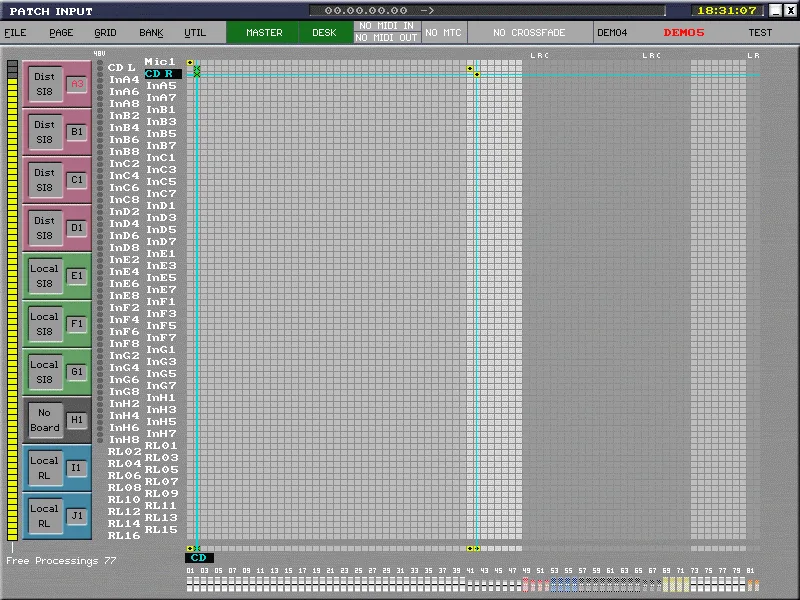Image resolution: width=800 pixels, height=600 pixels.
Task: Select the No Board H1 slot
Action: pyautogui.click(x=57, y=420)
